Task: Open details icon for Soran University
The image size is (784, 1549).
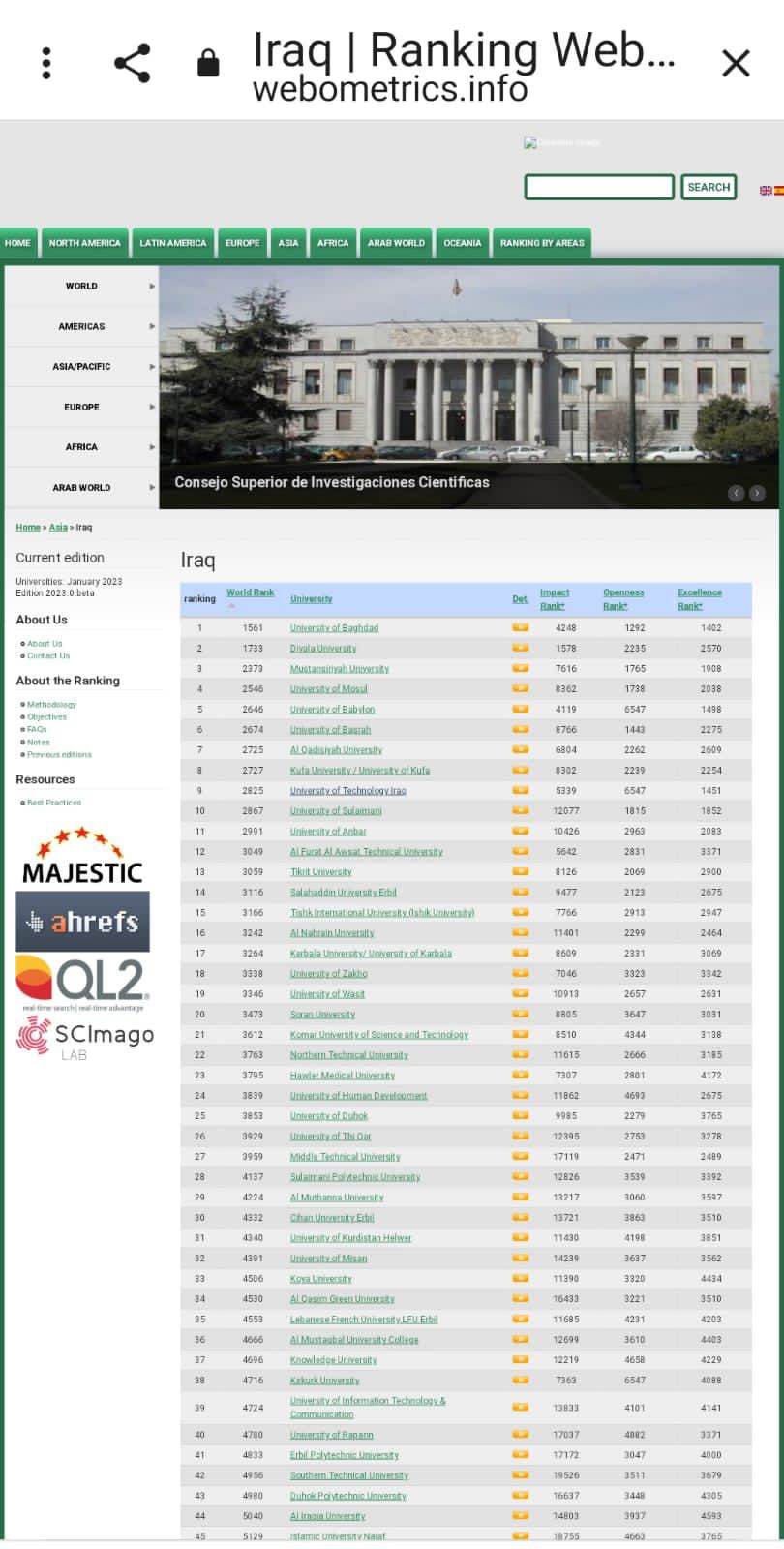Action: [521, 1014]
